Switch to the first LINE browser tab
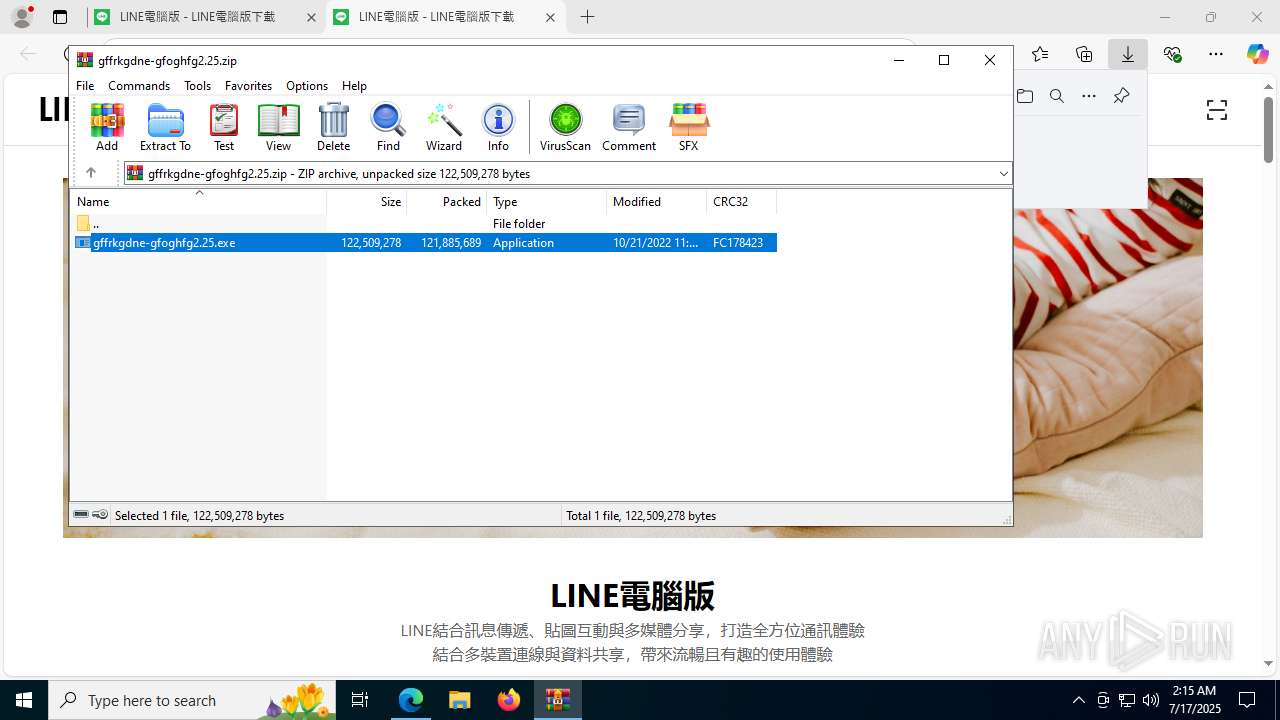The height and width of the screenshot is (720, 1280). click(205, 17)
